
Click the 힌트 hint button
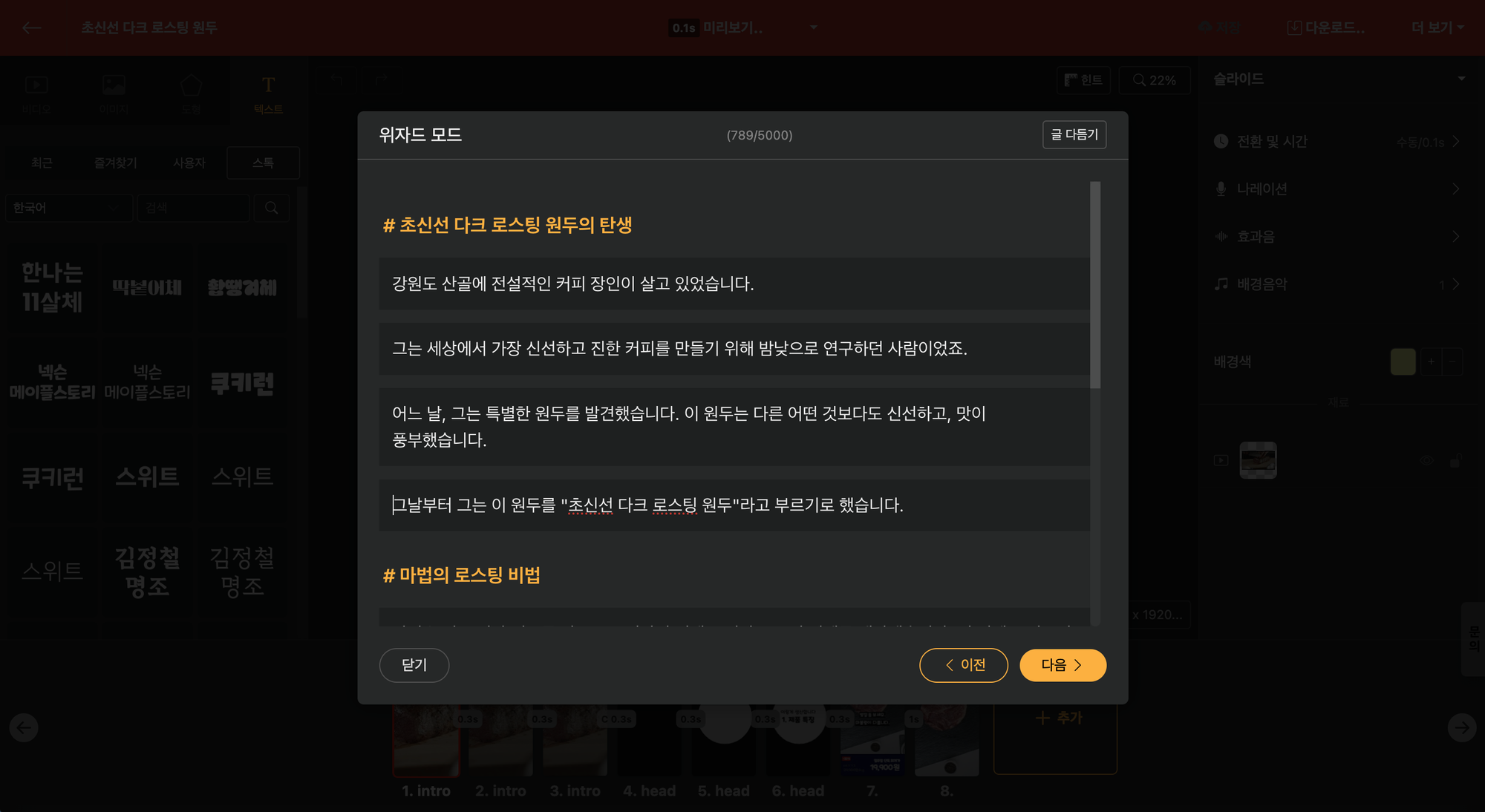point(1083,80)
